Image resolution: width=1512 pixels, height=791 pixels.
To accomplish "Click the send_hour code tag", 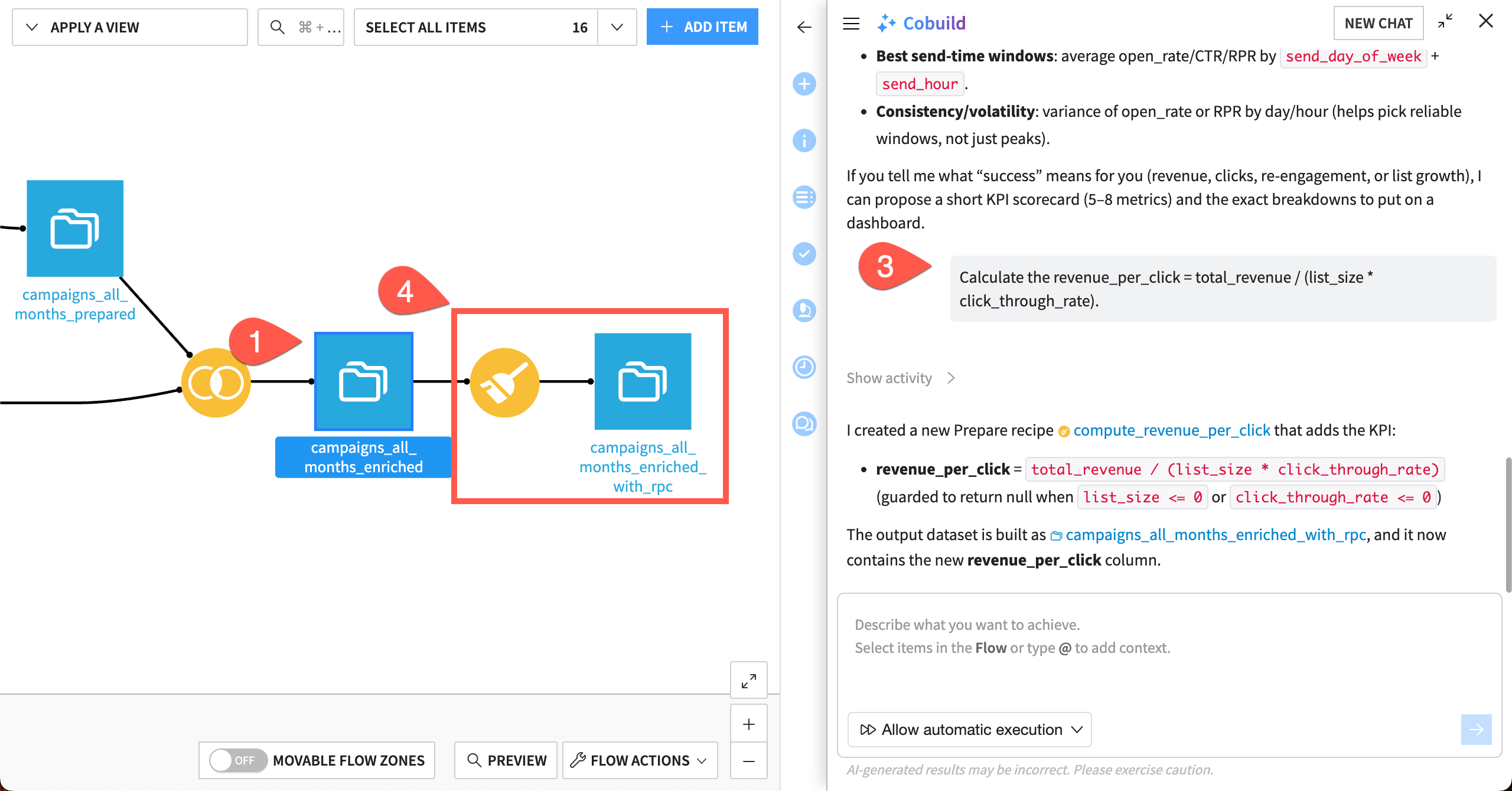I will [920, 84].
